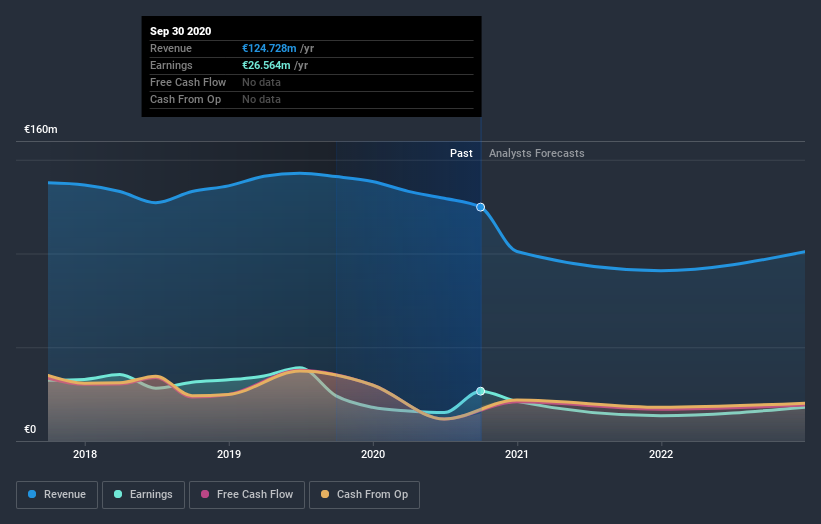The image size is (821, 524).
Task: Click the Revenue data point on blue line
Action: (x=480, y=207)
